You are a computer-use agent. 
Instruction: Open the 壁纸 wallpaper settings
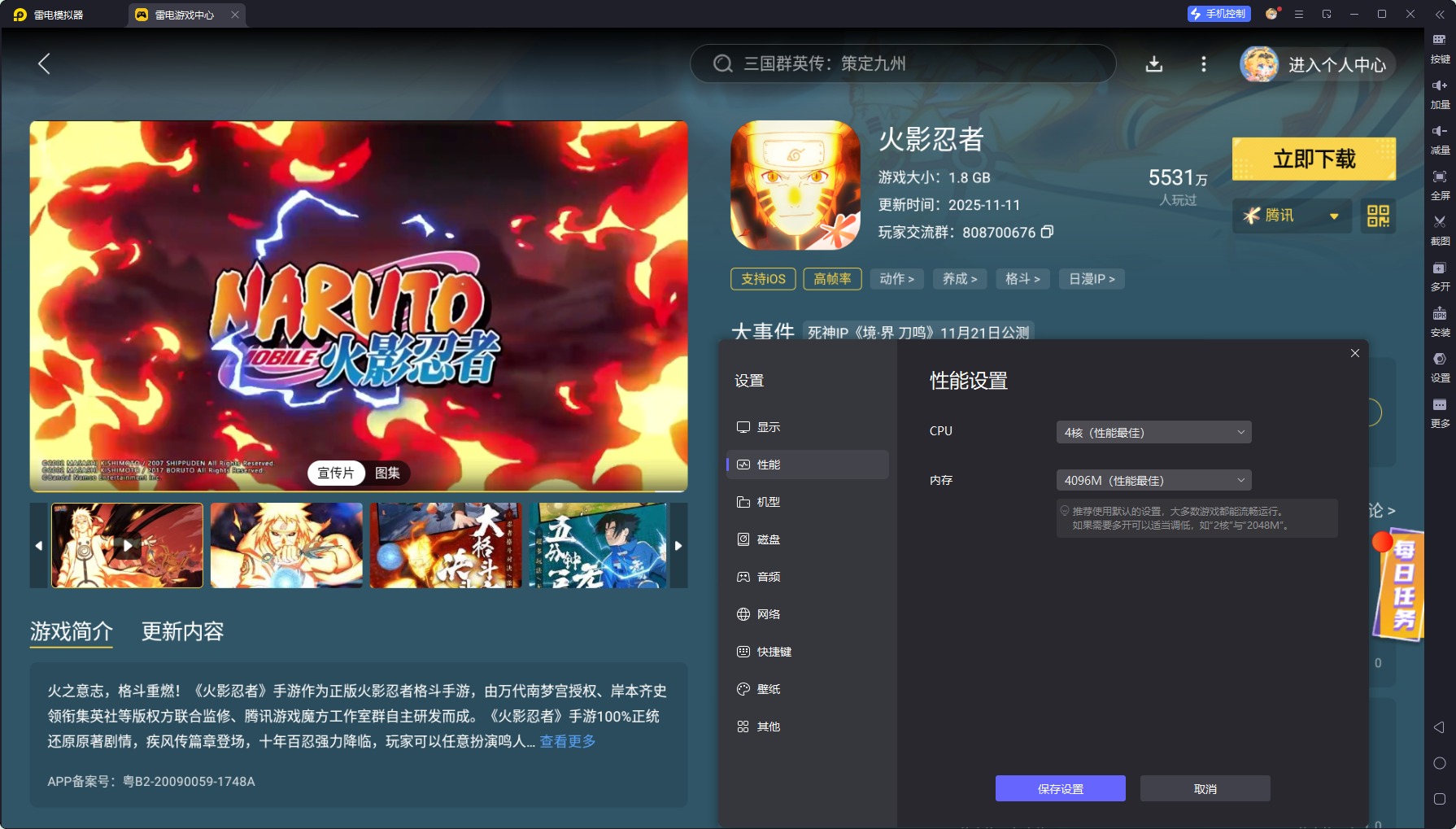[x=808, y=689]
